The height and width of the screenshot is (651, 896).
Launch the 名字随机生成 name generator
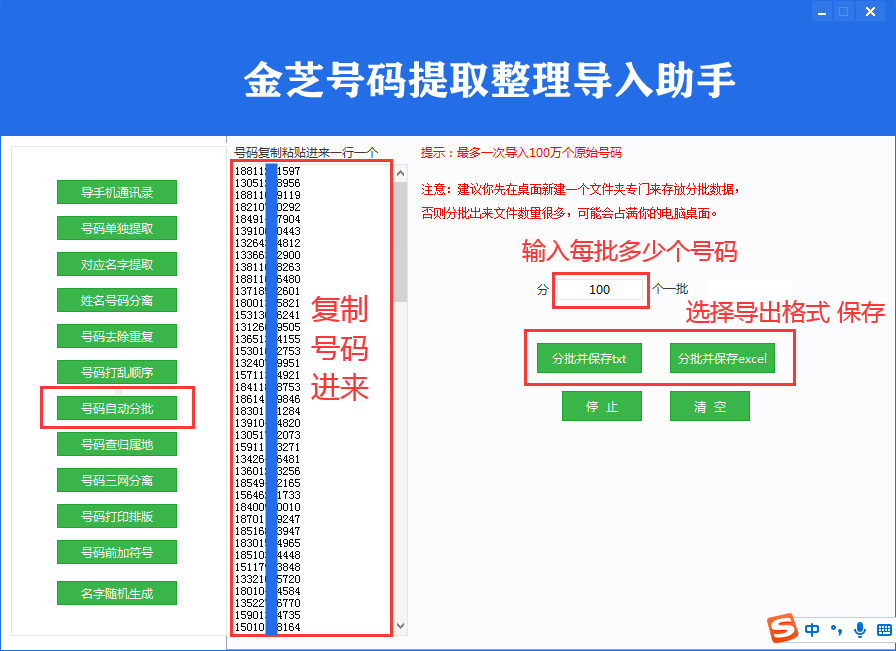coord(117,592)
